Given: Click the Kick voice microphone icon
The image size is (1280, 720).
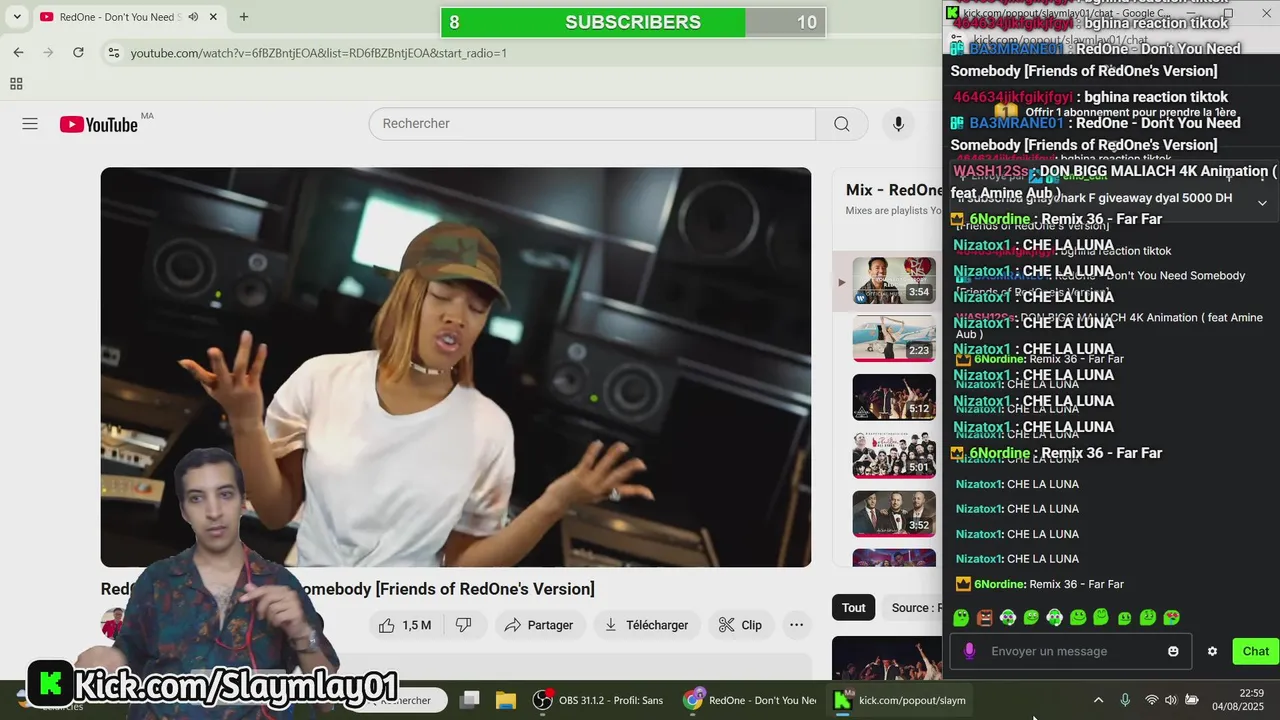Looking at the screenshot, I should 969,651.
